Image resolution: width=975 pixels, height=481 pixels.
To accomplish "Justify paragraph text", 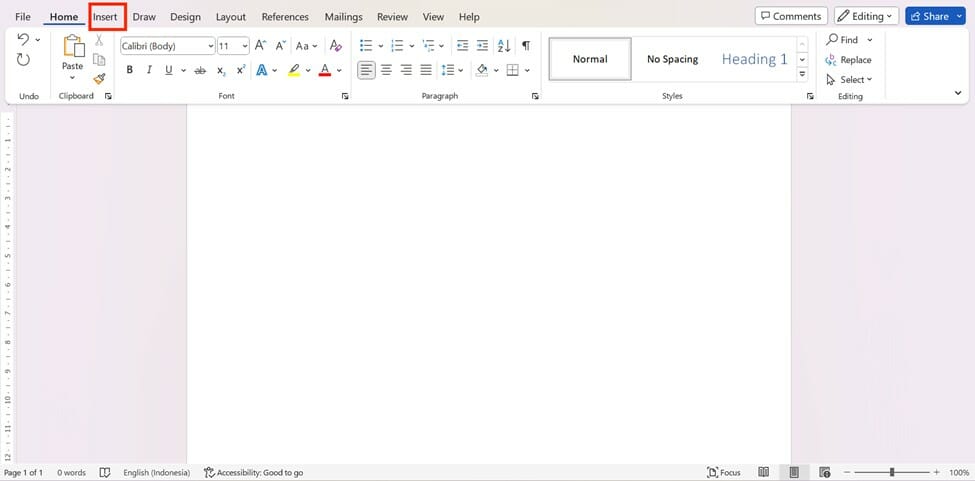I will (426, 70).
